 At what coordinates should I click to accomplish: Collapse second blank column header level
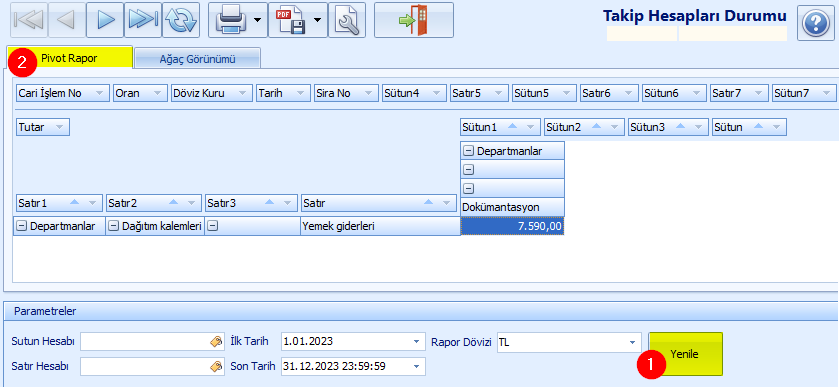pos(468,170)
